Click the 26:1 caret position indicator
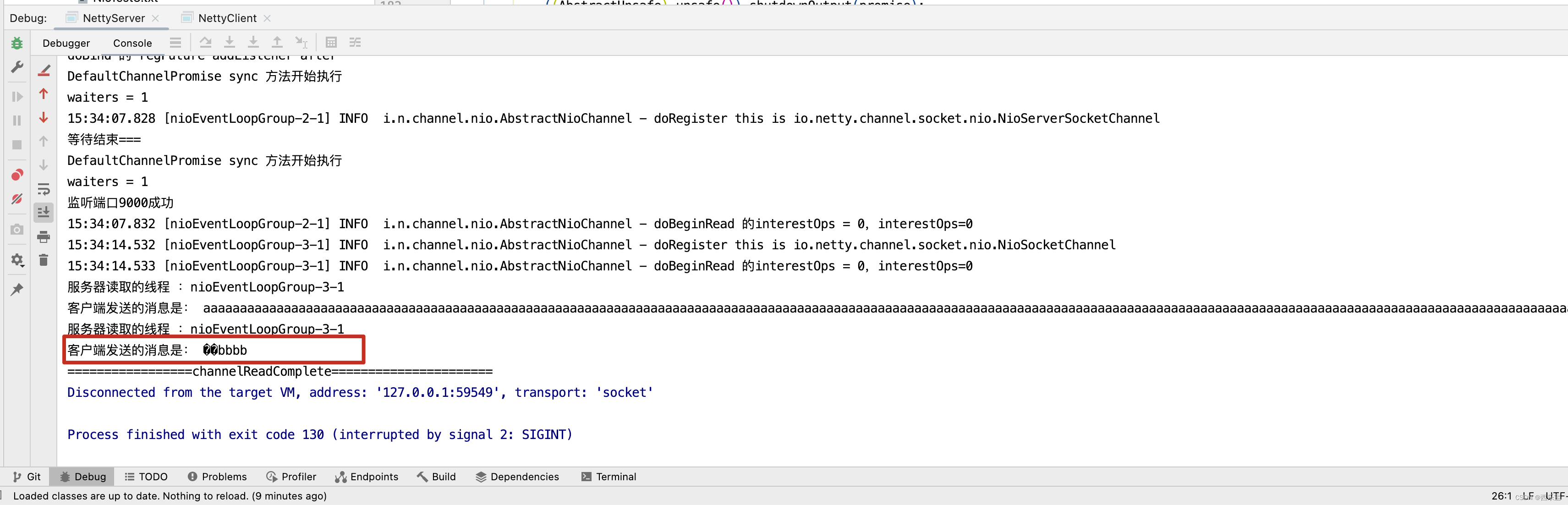This screenshot has width=1568, height=505. (1502, 496)
